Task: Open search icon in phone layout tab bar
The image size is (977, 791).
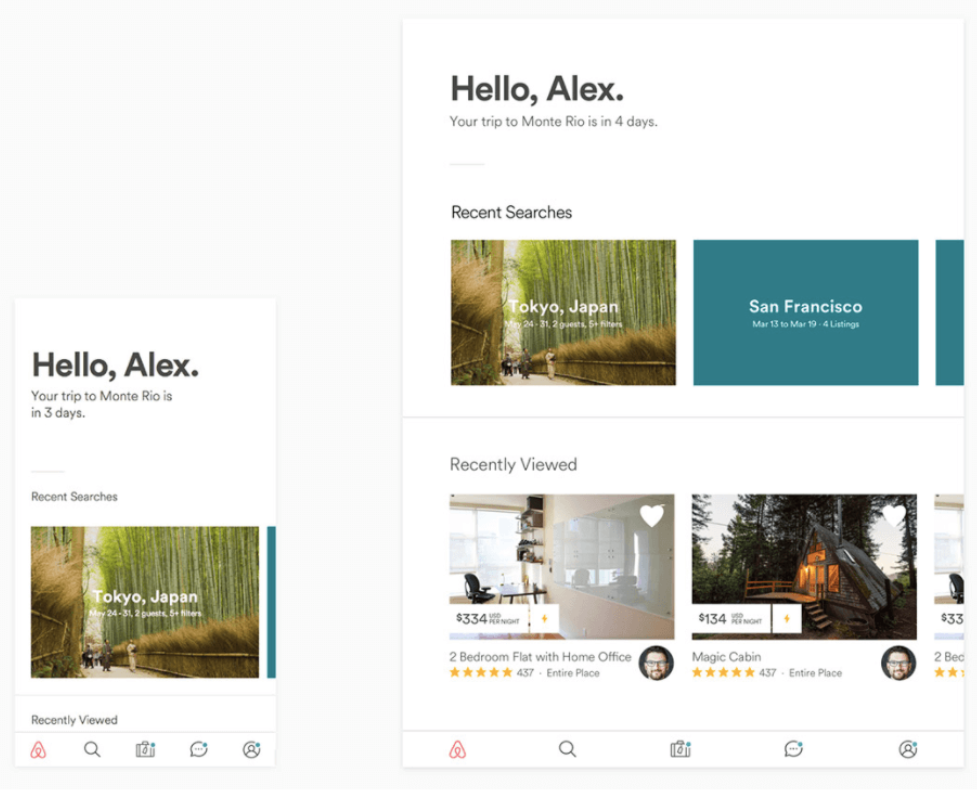Action: coord(92,749)
